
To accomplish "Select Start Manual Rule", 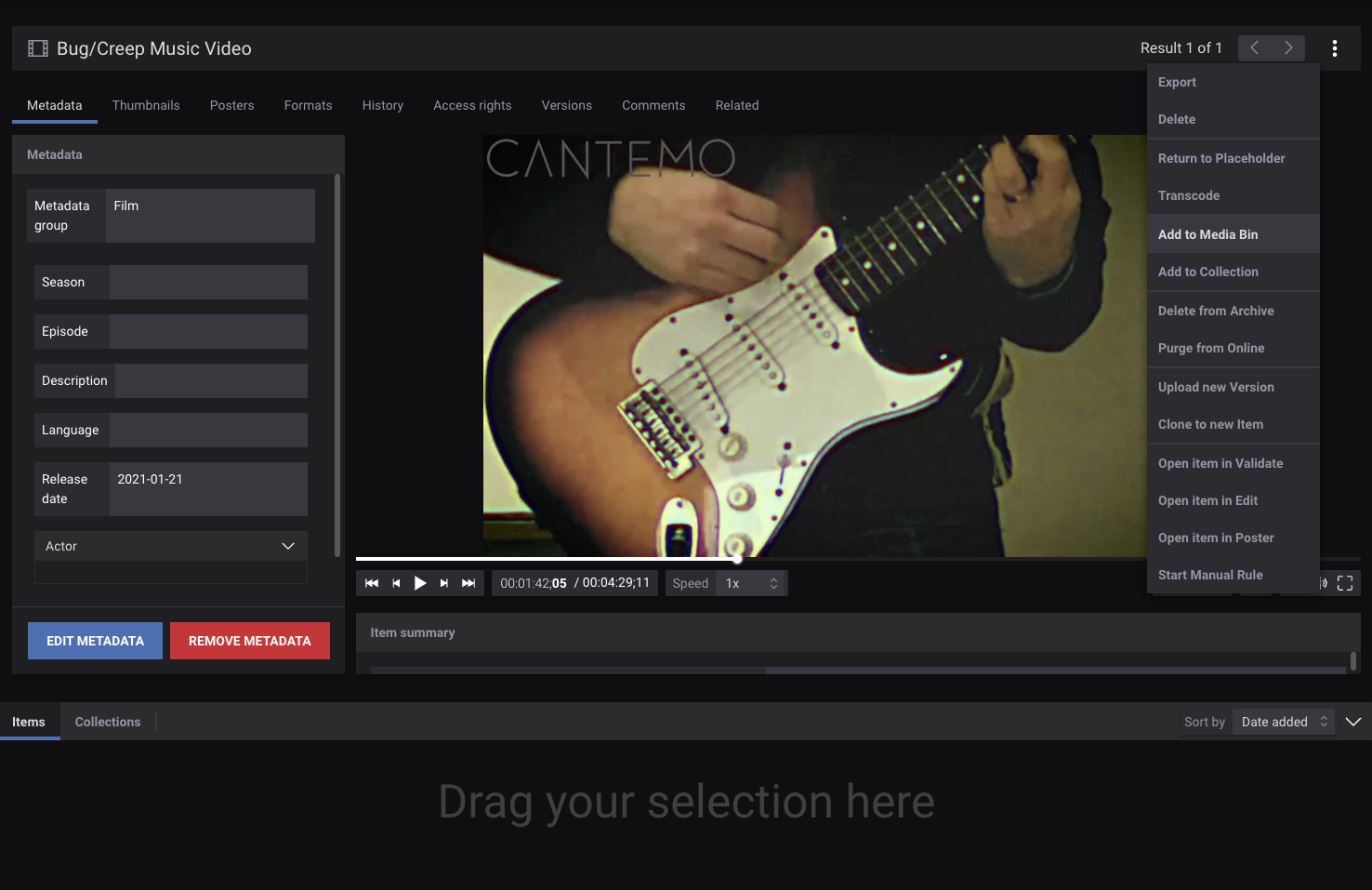I will click(1233, 575).
